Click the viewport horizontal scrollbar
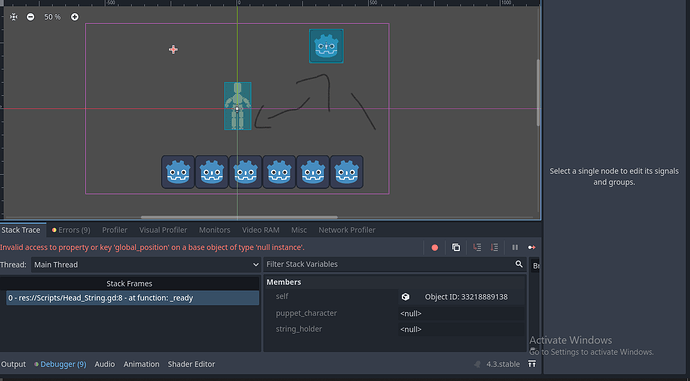This screenshot has height=381, width=690. pyautogui.click(x=239, y=217)
